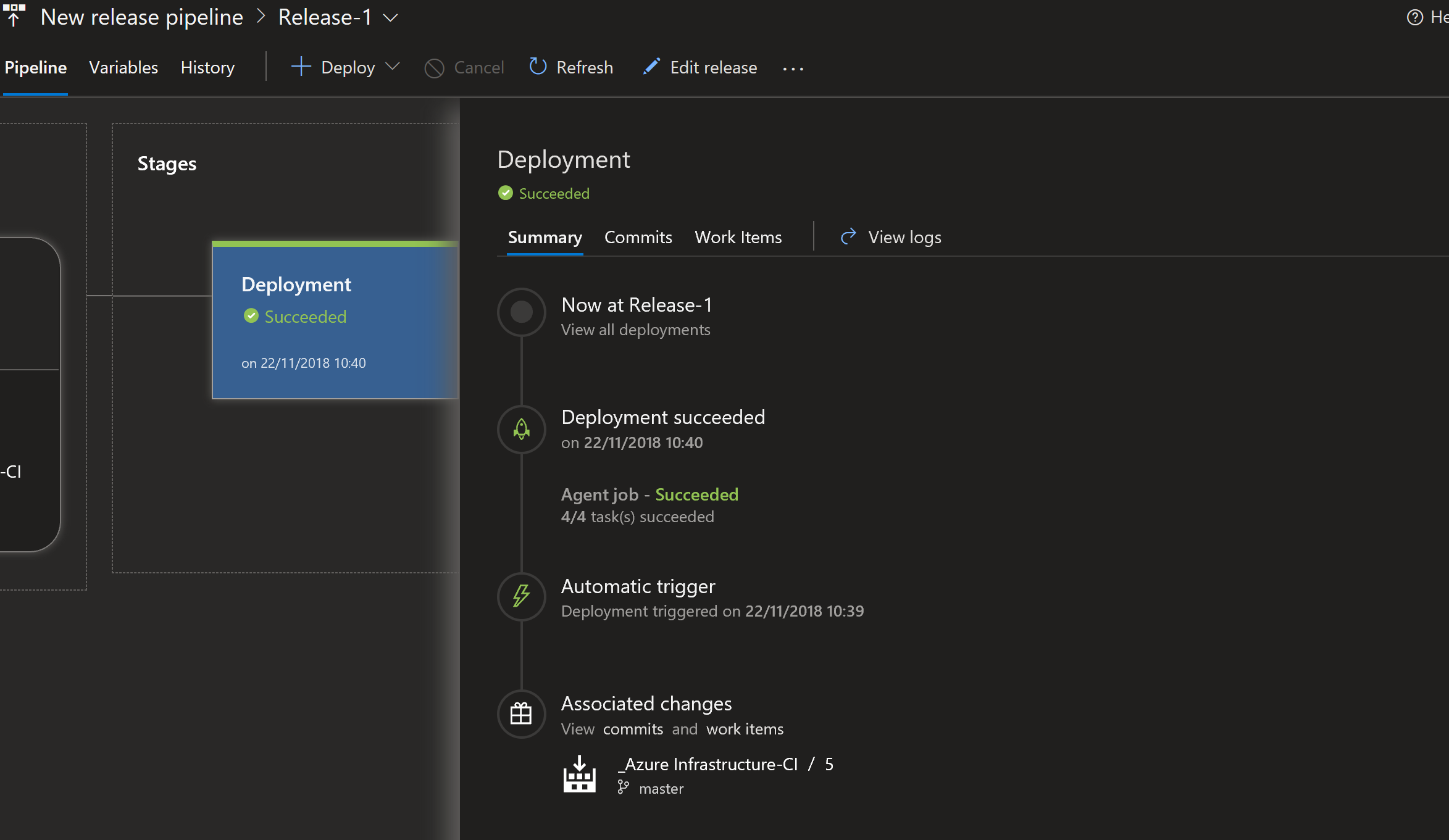Click the green check icon under Deployment heading
Image resolution: width=1449 pixels, height=840 pixels.
point(505,193)
